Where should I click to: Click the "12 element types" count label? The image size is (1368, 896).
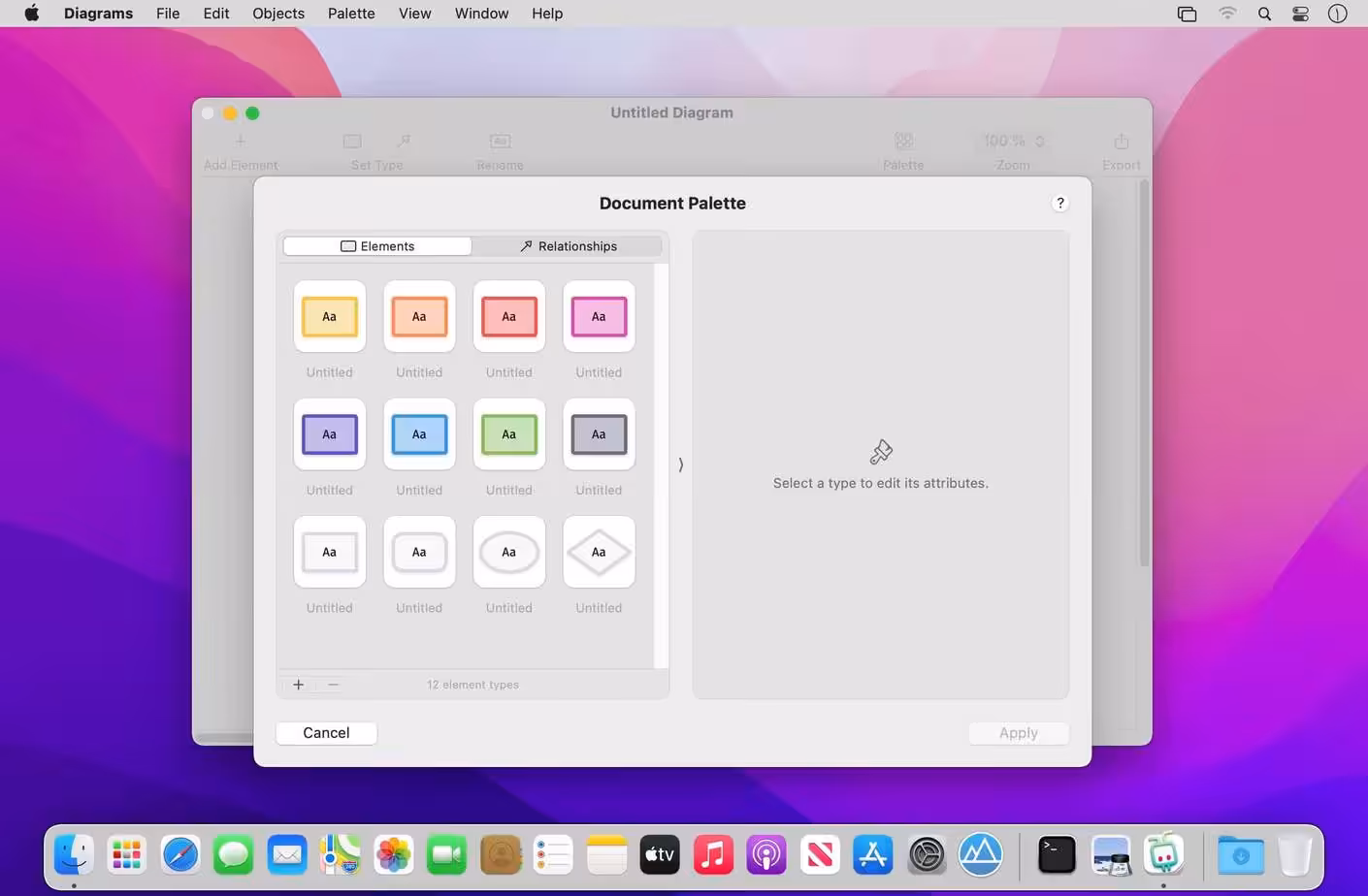tap(473, 685)
